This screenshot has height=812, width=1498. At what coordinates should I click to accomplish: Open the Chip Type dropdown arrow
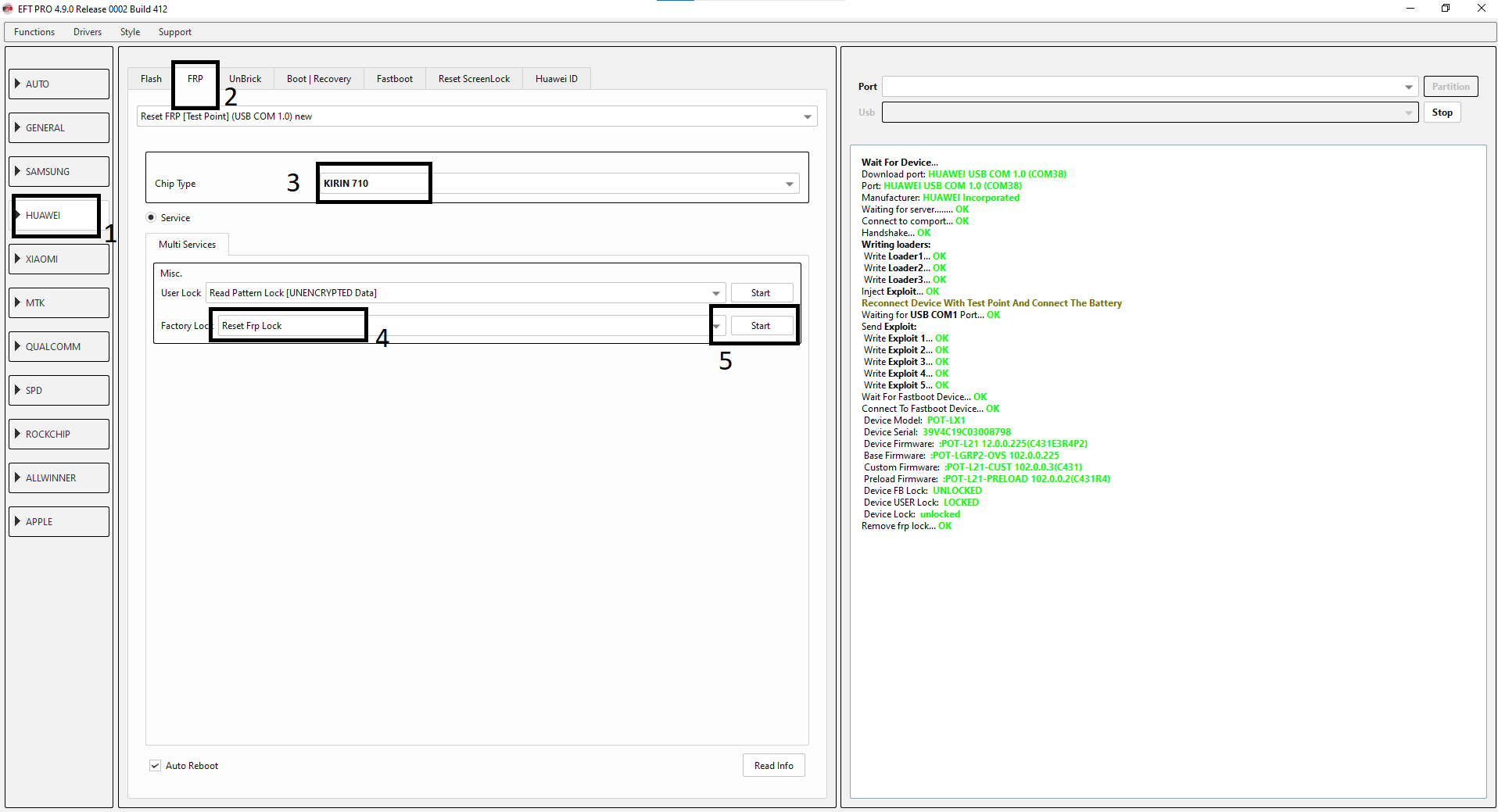(x=790, y=184)
